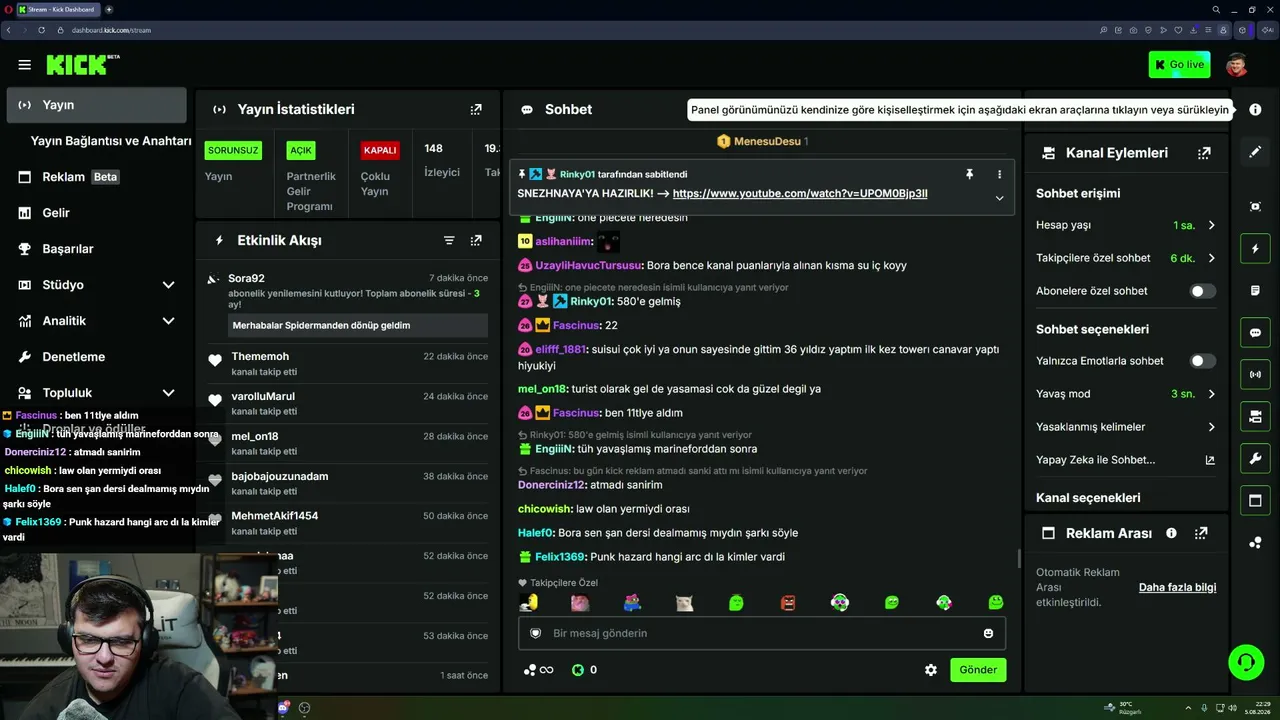Screen dimensions: 1280x720
Task: Pop out the Kanal Eylemleri panel
Action: [1204, 153]
